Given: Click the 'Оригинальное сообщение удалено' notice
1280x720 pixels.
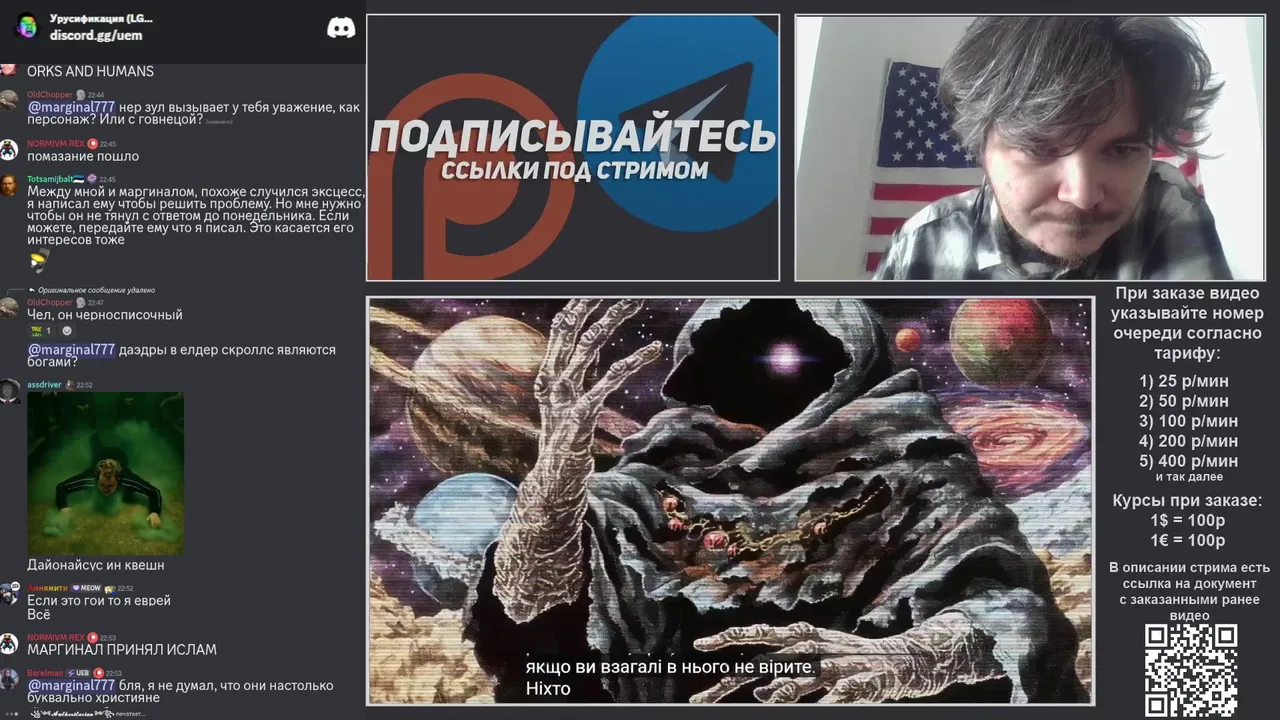Looking at the screenshot, I should point(97,290).
